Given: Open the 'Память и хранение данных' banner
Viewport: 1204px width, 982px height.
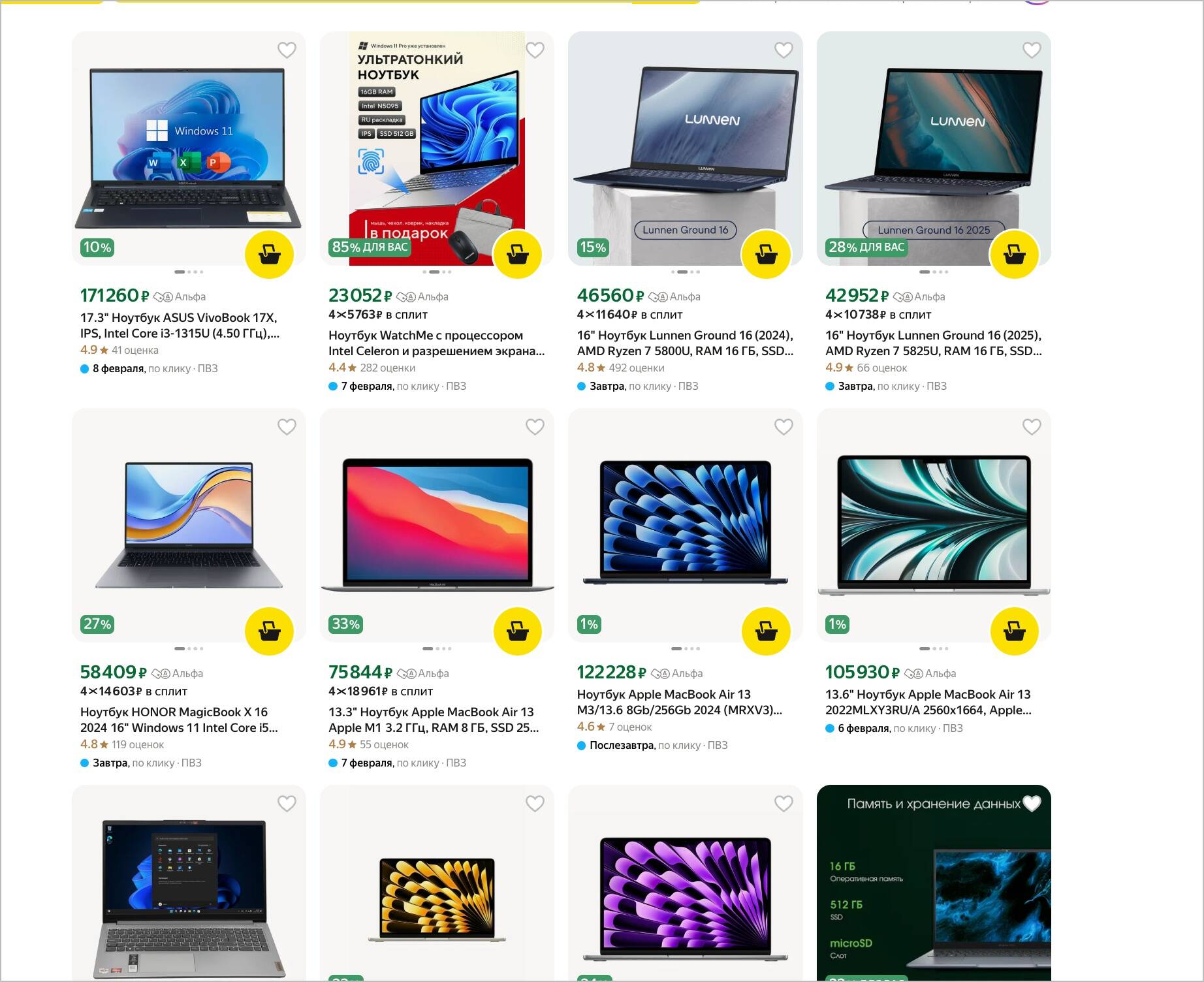Looking at the screenshot, I should [934, 883].
